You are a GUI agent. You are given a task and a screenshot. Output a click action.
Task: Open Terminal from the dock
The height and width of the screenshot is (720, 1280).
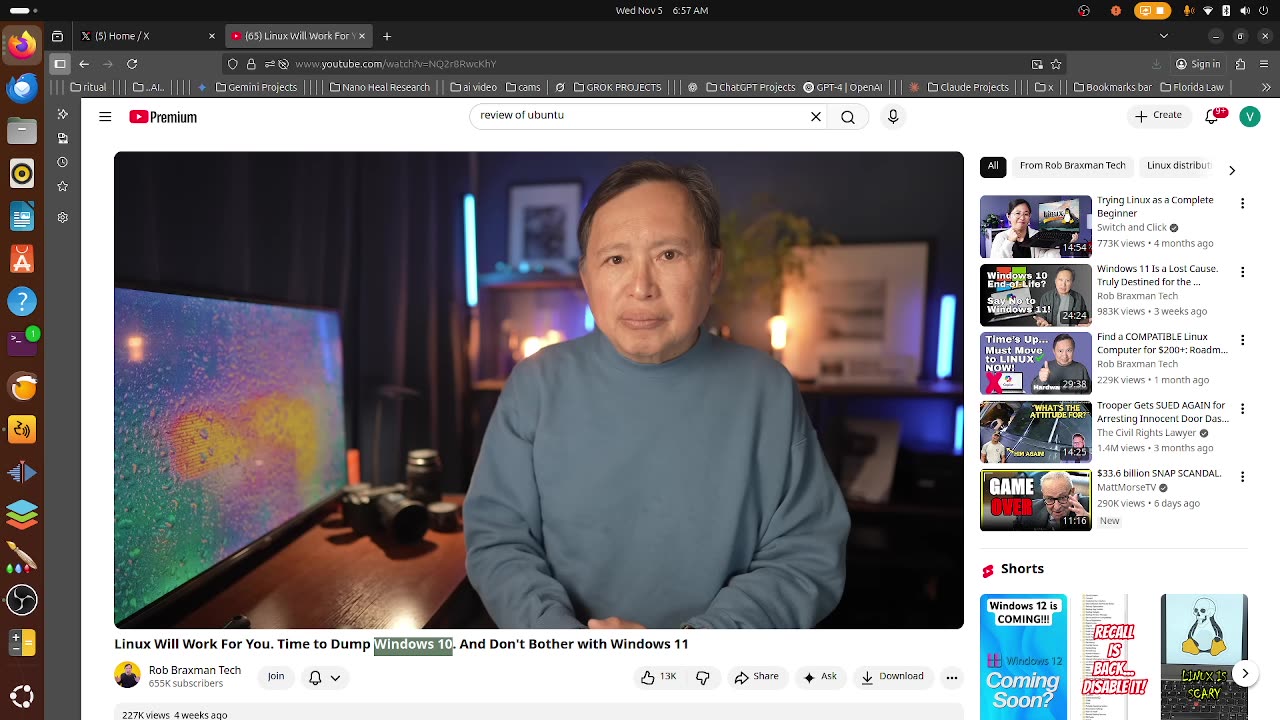tap(22, 343)
